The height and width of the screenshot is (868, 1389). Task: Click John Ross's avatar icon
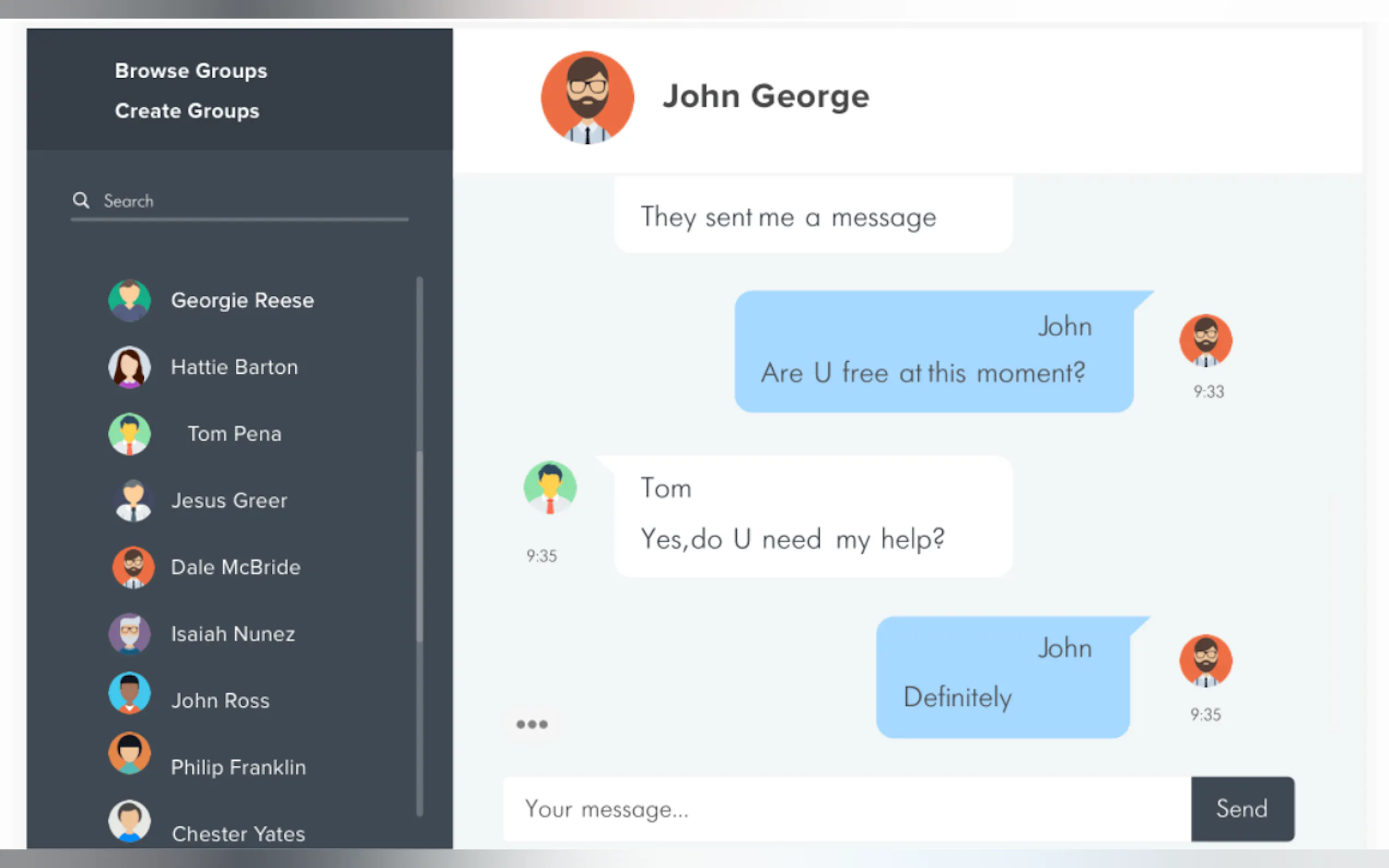[x=130, y=693]
